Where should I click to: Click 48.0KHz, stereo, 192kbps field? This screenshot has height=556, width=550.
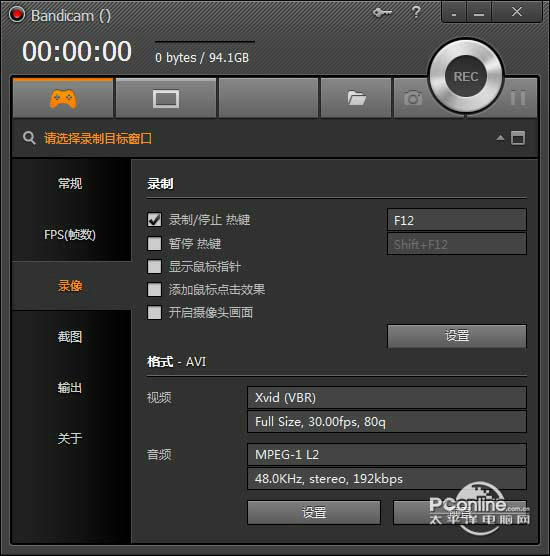(387, 479)
